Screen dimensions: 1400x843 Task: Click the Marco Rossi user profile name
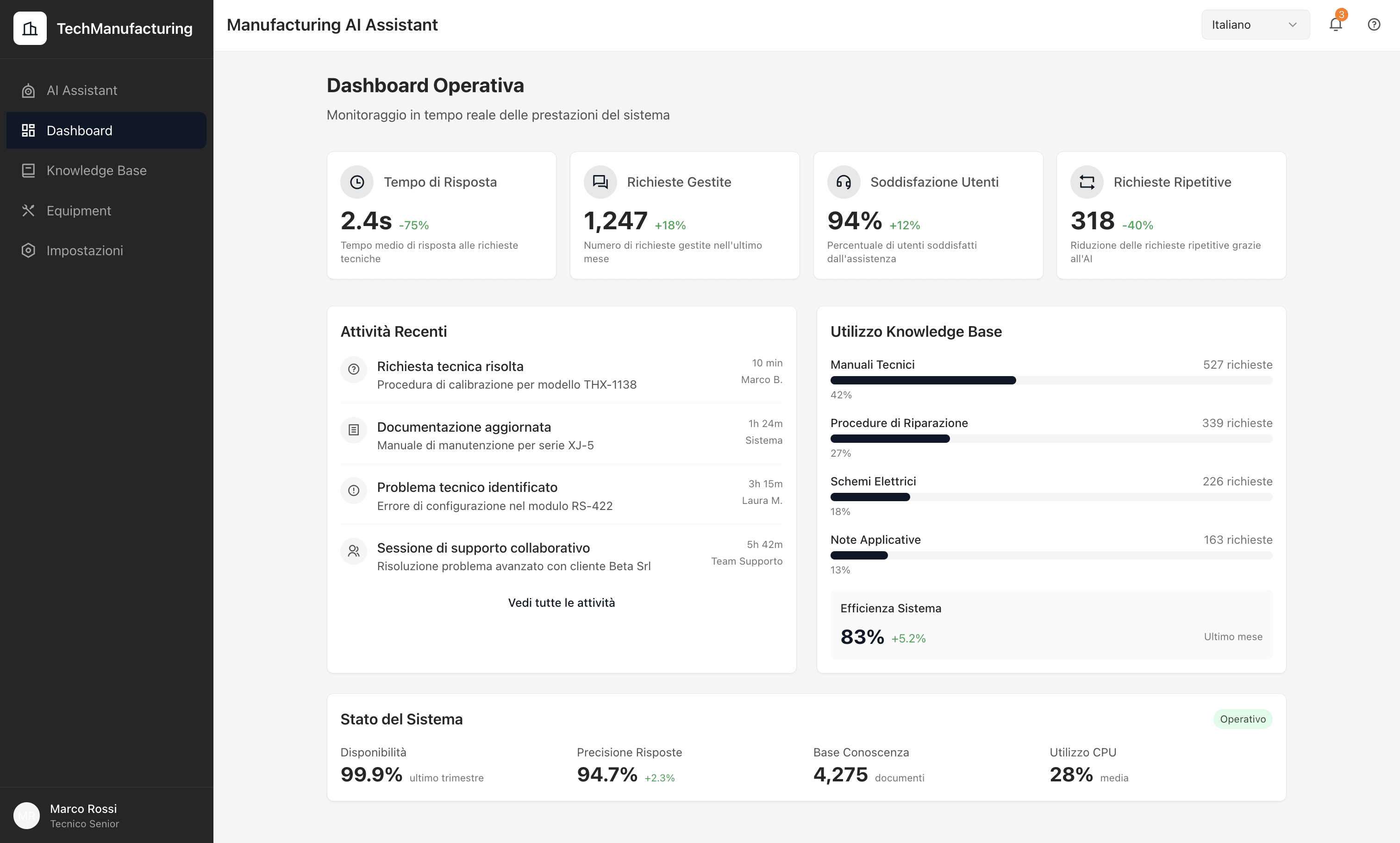pyautogui.click(x=83, y=808)
